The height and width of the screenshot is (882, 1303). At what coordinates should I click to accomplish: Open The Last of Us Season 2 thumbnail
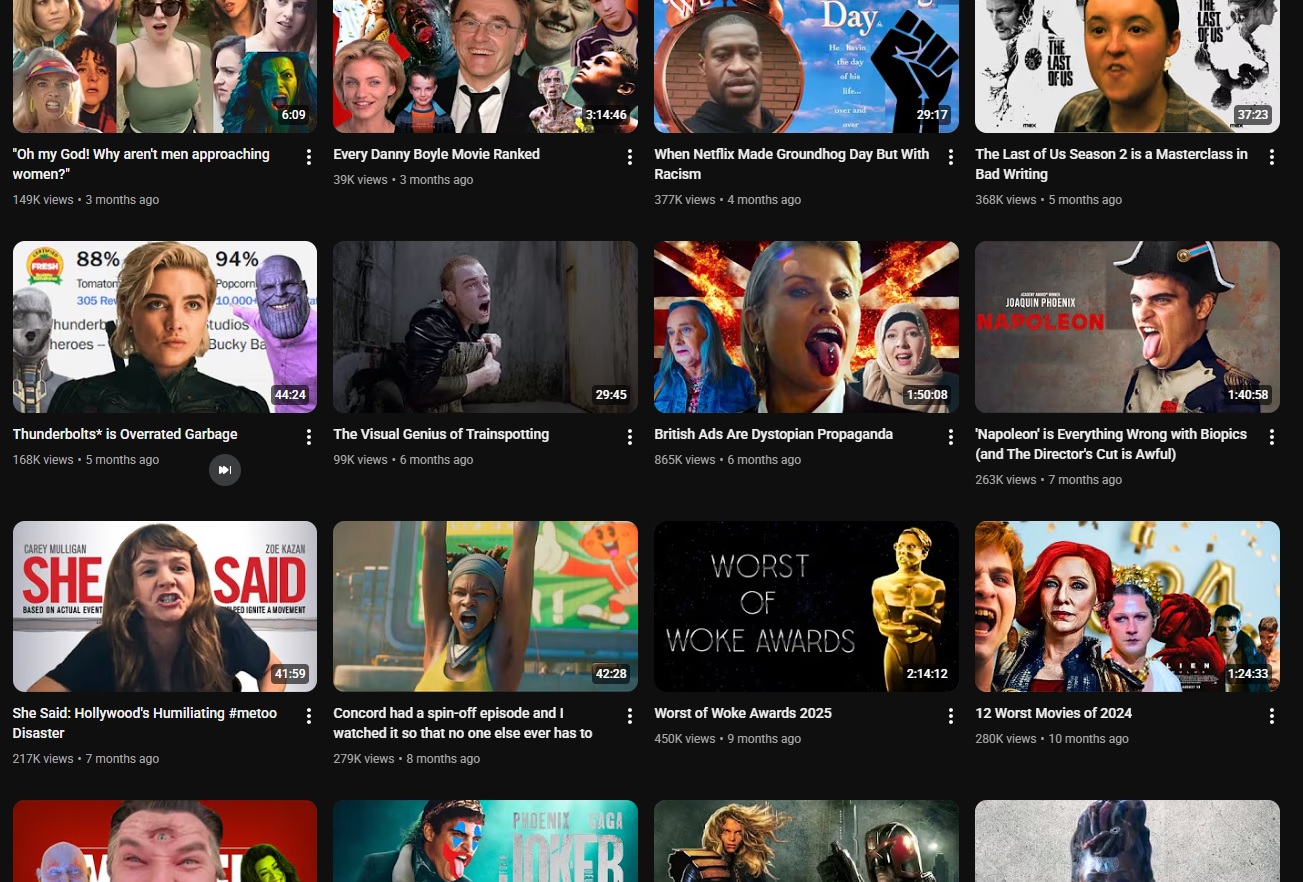pos(1127,66)
